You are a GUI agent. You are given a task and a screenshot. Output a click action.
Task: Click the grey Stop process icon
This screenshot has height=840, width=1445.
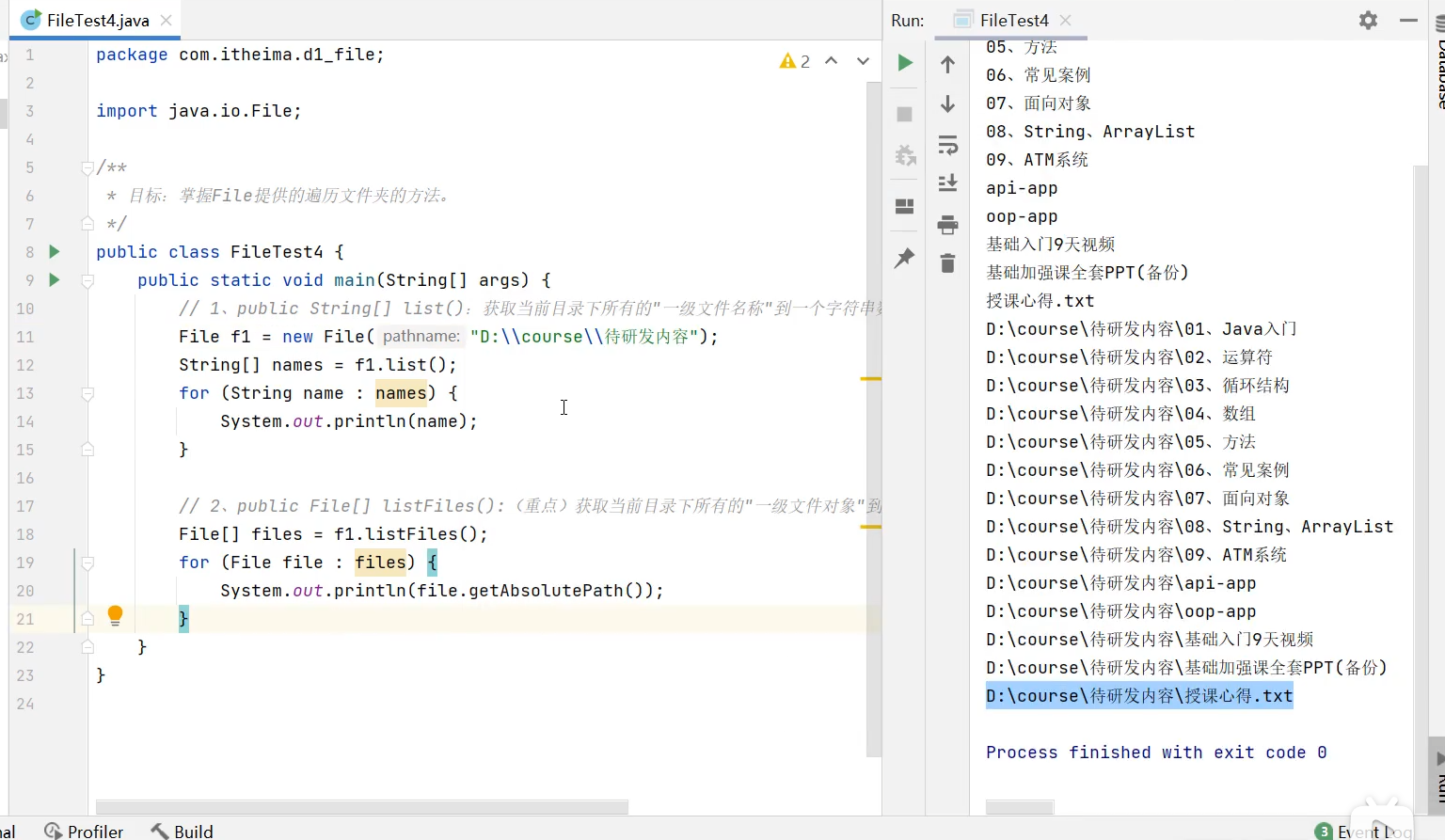904,114
